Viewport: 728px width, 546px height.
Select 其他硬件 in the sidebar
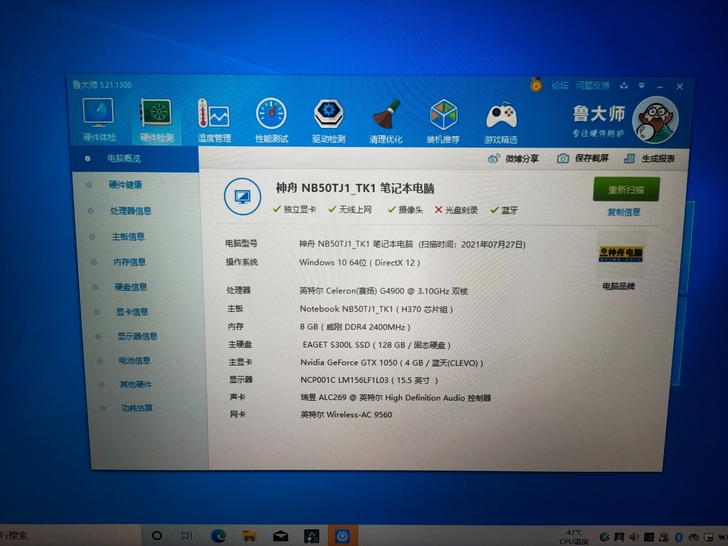136,384
